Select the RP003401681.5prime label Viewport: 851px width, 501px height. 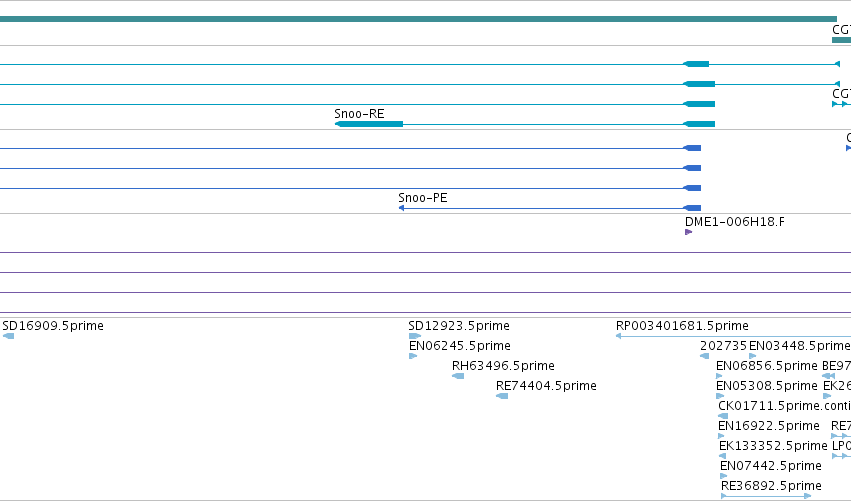click(682, 326)
